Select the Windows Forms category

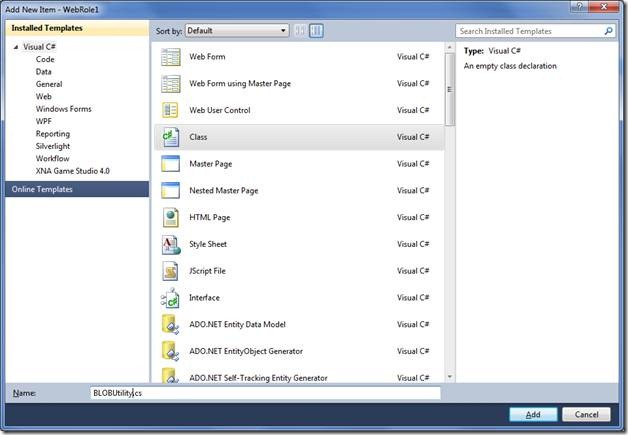point(63,109)
